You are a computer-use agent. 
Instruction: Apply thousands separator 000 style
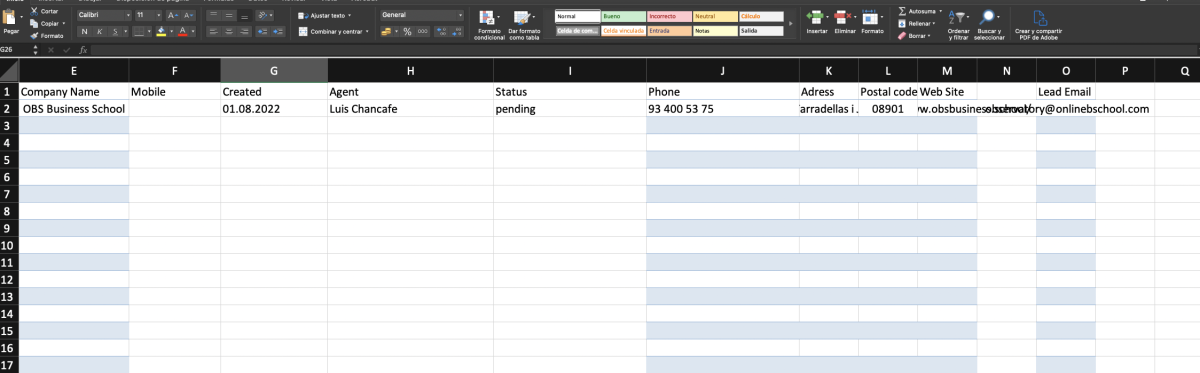pyautogui.click(x=422, y=32)
